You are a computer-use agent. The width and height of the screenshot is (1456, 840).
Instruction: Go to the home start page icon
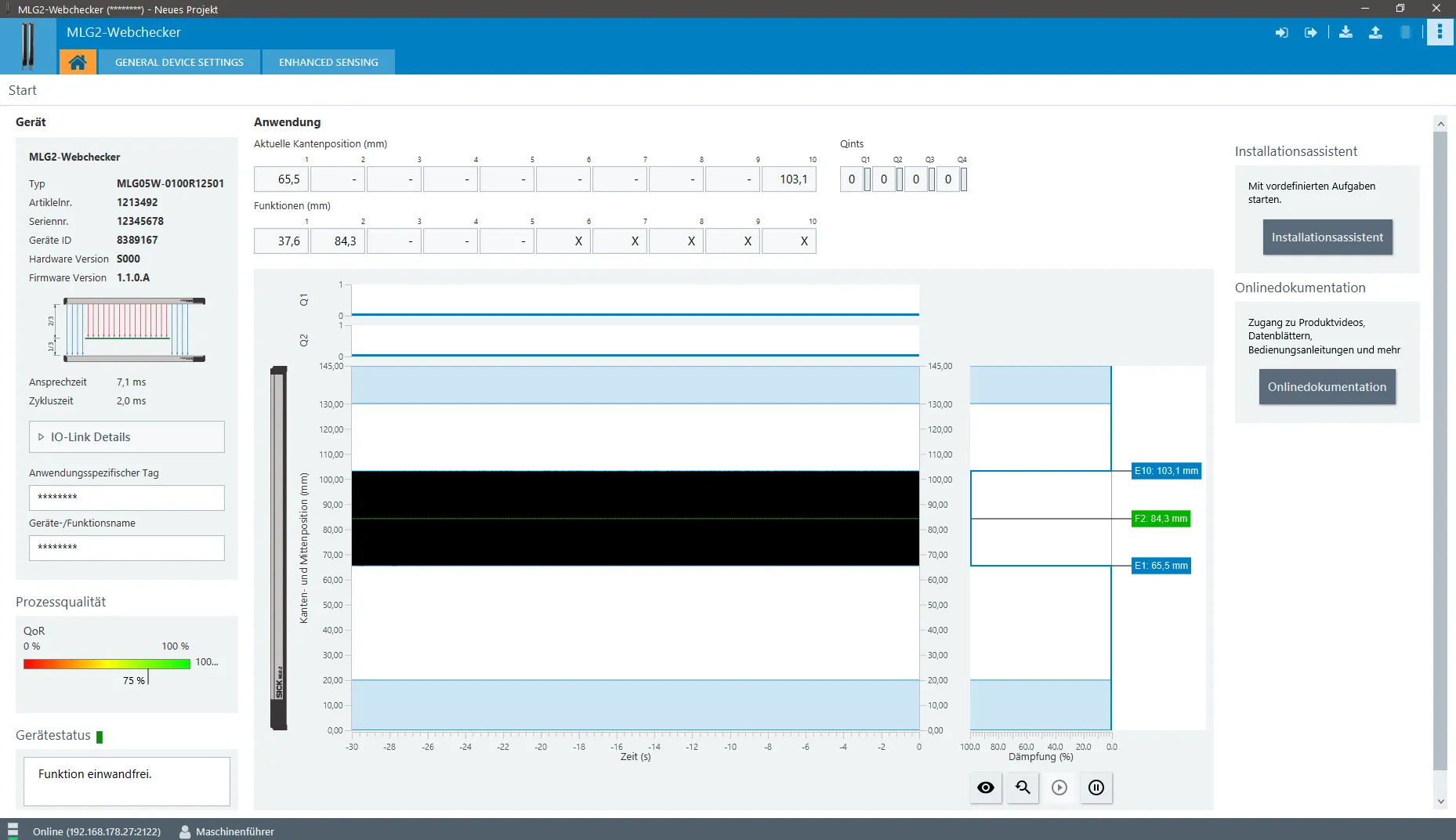point(77,62)
